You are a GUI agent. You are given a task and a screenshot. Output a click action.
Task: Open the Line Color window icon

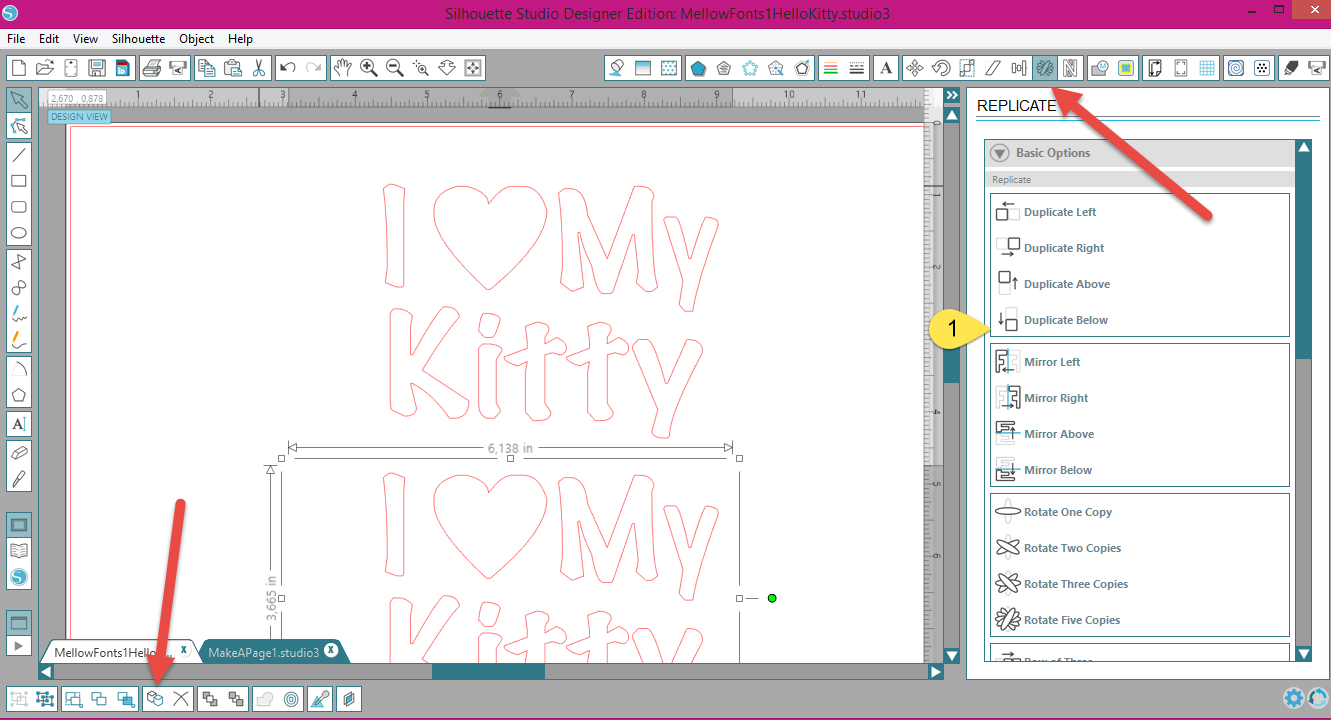[x=829, y=68]
